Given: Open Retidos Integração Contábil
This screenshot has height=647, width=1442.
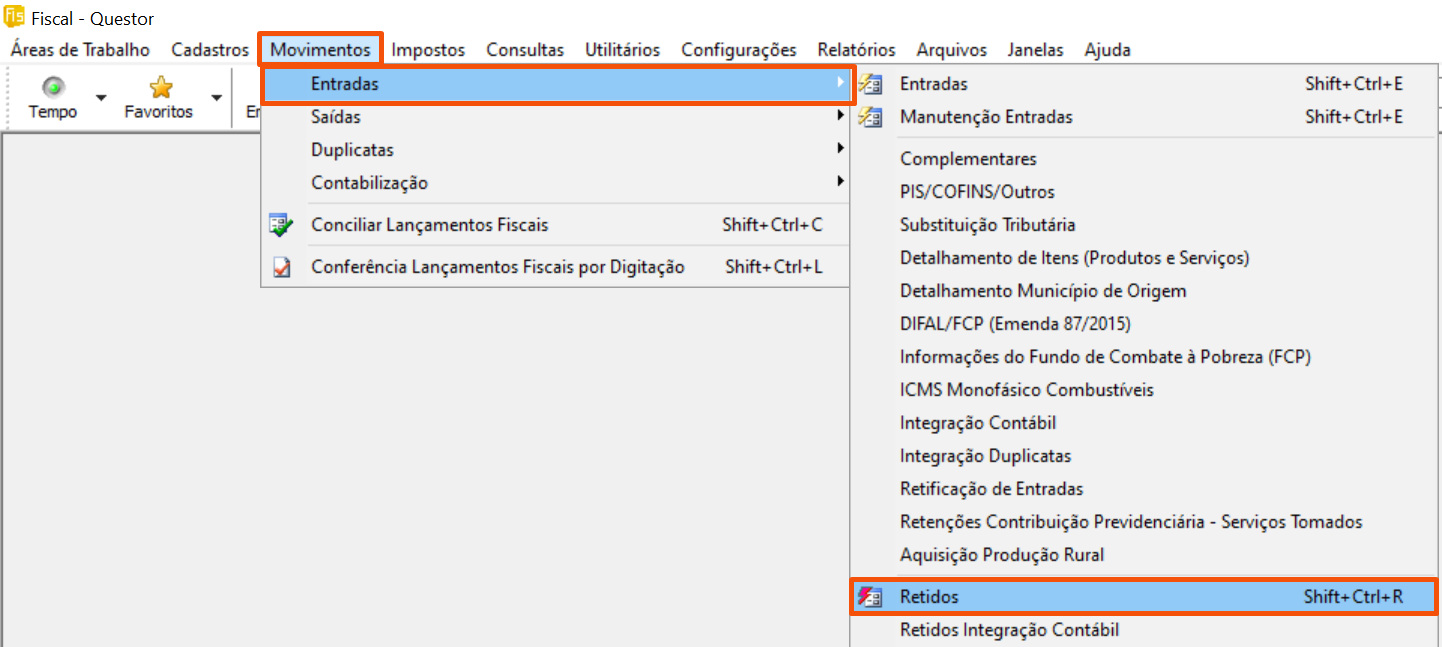Looking at the screenshot, I should coord(1009,630).
